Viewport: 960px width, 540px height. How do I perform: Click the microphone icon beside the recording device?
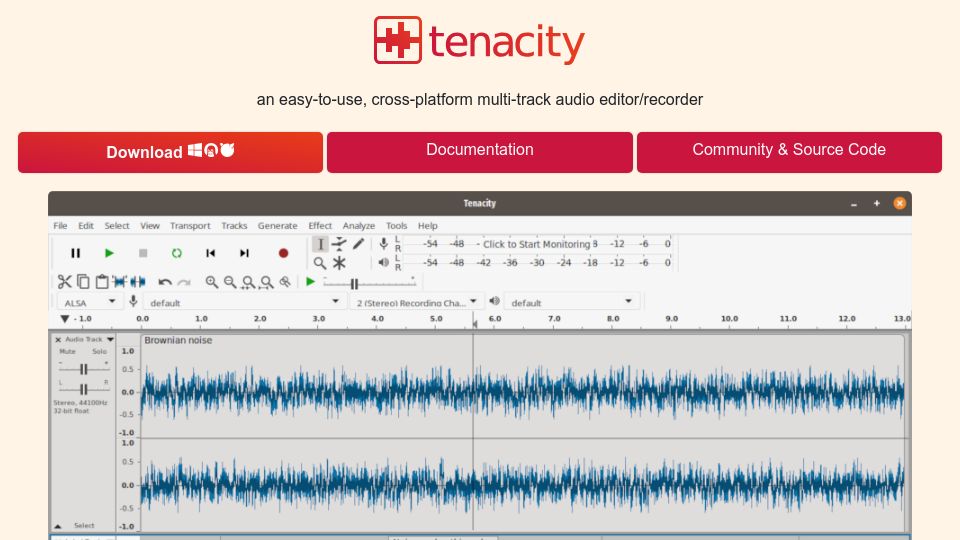tap(133, 301)
